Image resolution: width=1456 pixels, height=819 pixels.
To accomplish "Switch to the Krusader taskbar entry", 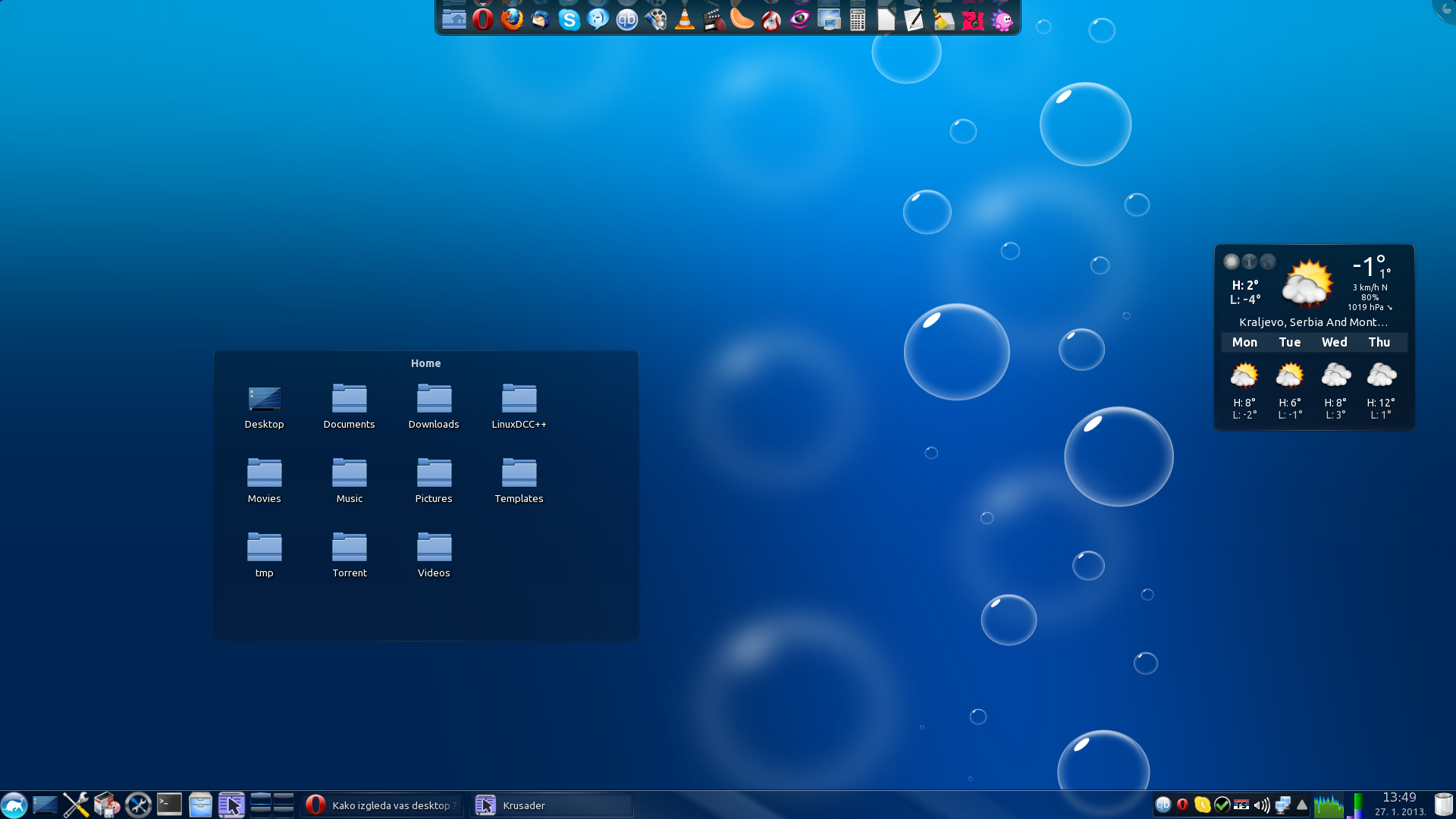I will point(551,805).
